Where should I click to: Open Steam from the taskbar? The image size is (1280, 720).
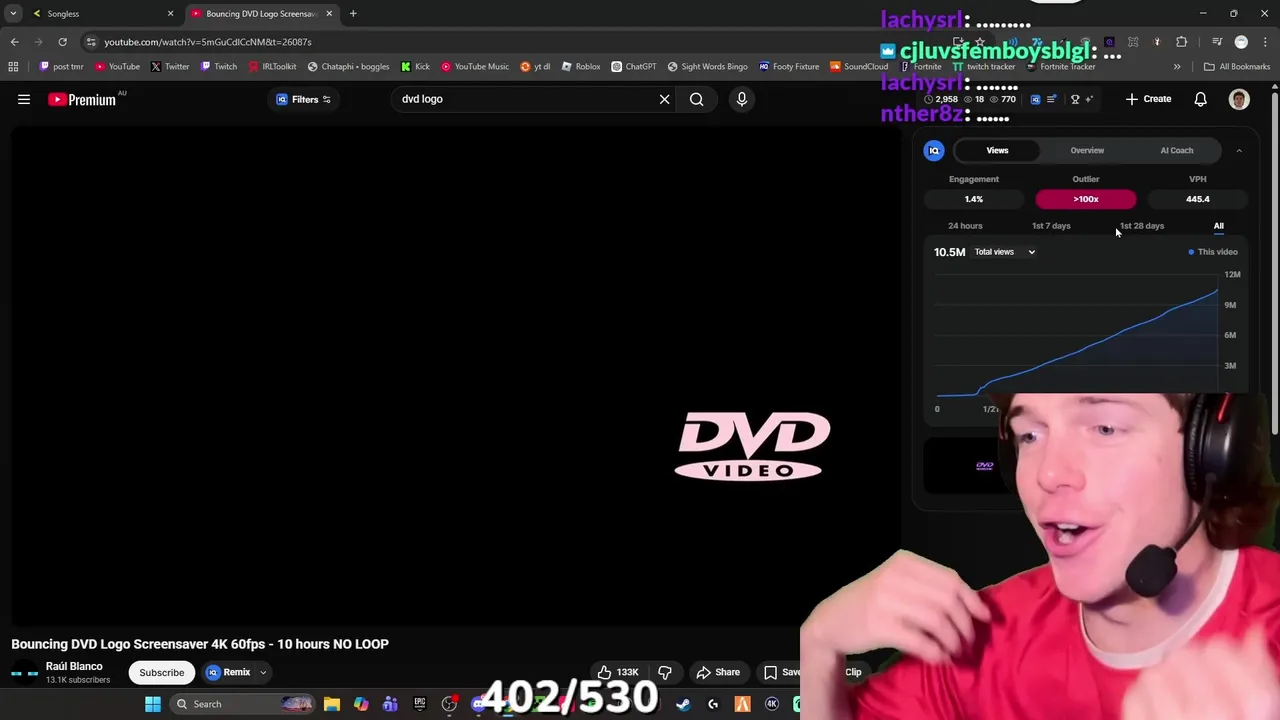(683, 704)
